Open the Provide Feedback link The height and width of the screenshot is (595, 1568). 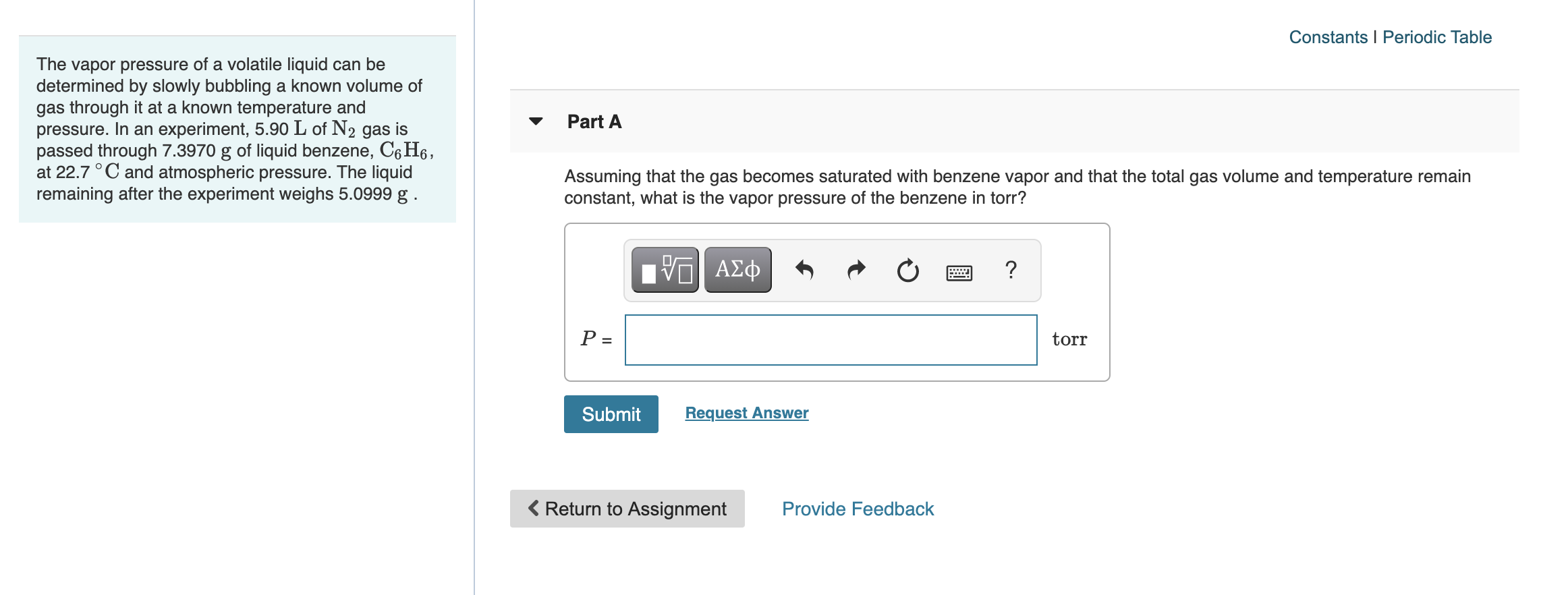[858, 509]
